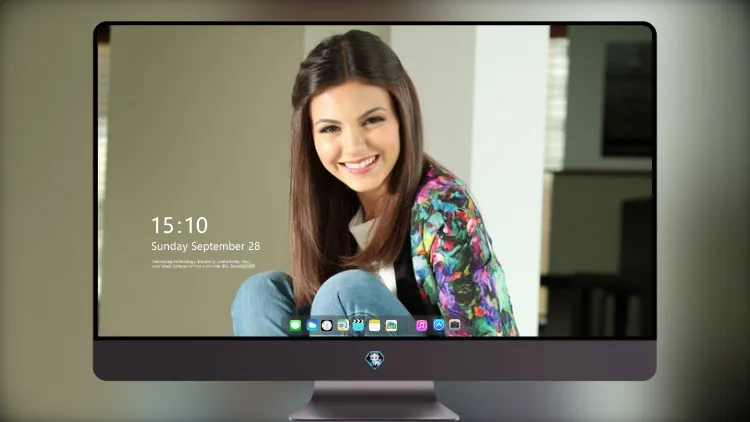
Task: Open the yellow Notes app in dock
Action: [375, 326]
